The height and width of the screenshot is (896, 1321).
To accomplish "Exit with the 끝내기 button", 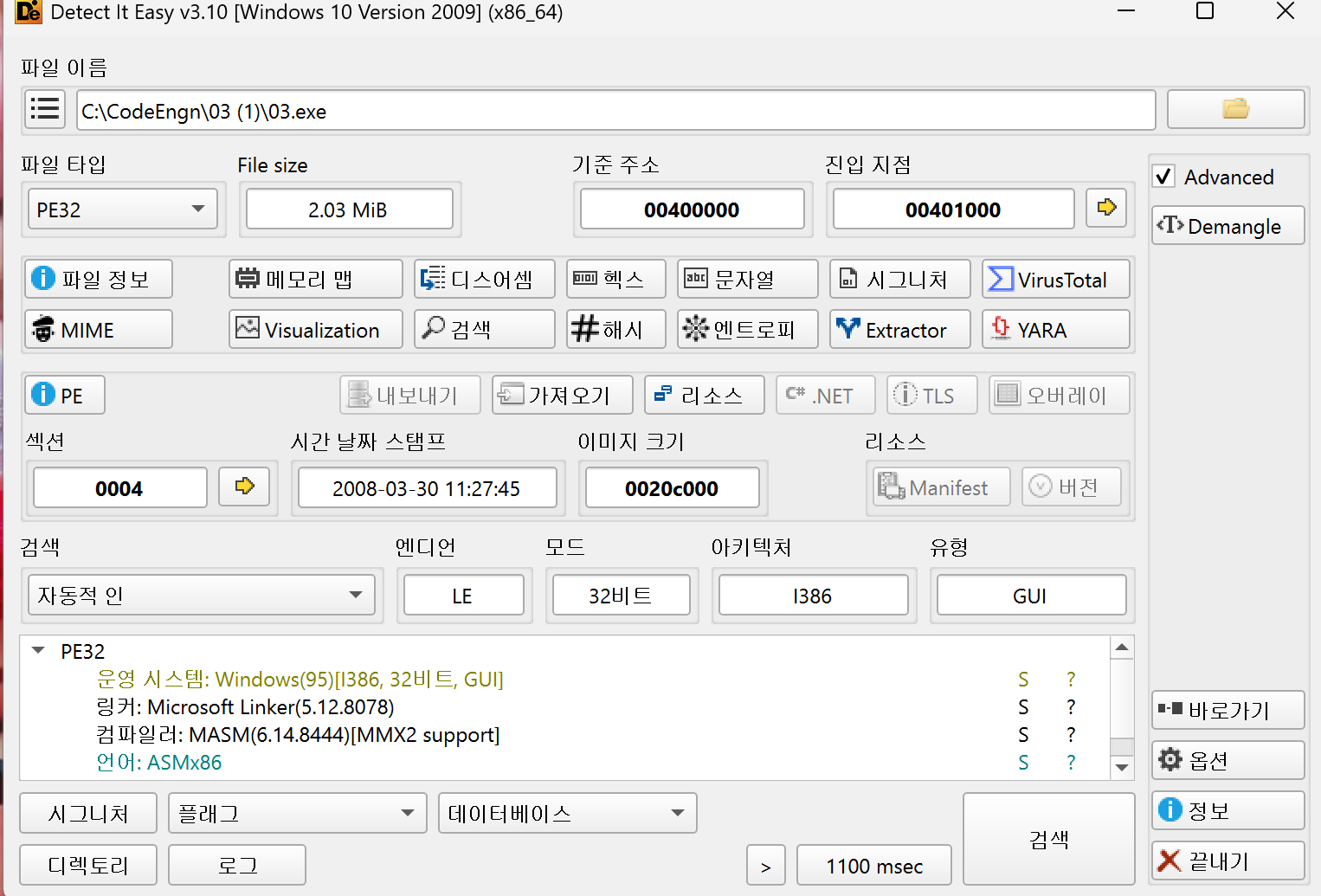I will [x=1228, y=861].
